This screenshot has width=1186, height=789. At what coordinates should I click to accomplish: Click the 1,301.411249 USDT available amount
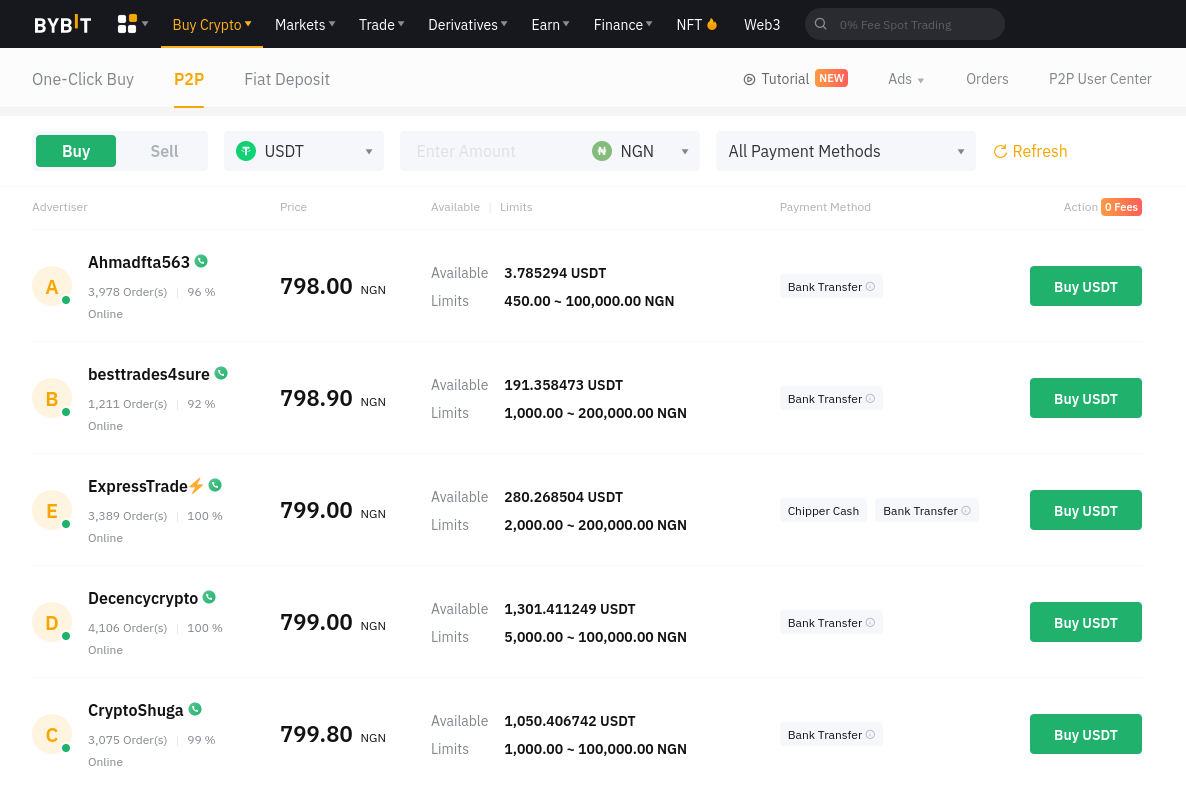point(570,609)
